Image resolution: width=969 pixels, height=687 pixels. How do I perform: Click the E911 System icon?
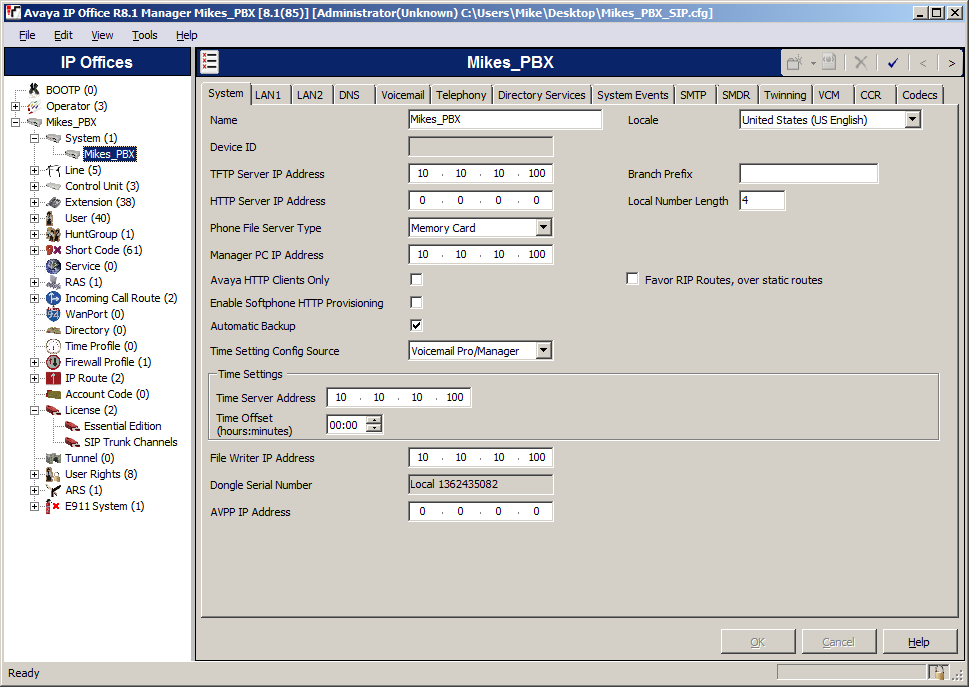pos(54,507)
